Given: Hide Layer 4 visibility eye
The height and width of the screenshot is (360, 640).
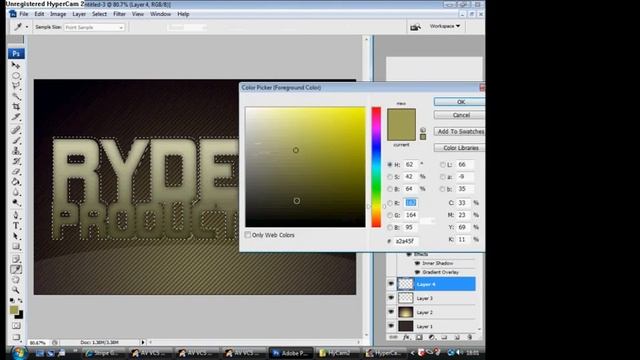Looking at the screenshot, I should [391, 284].
